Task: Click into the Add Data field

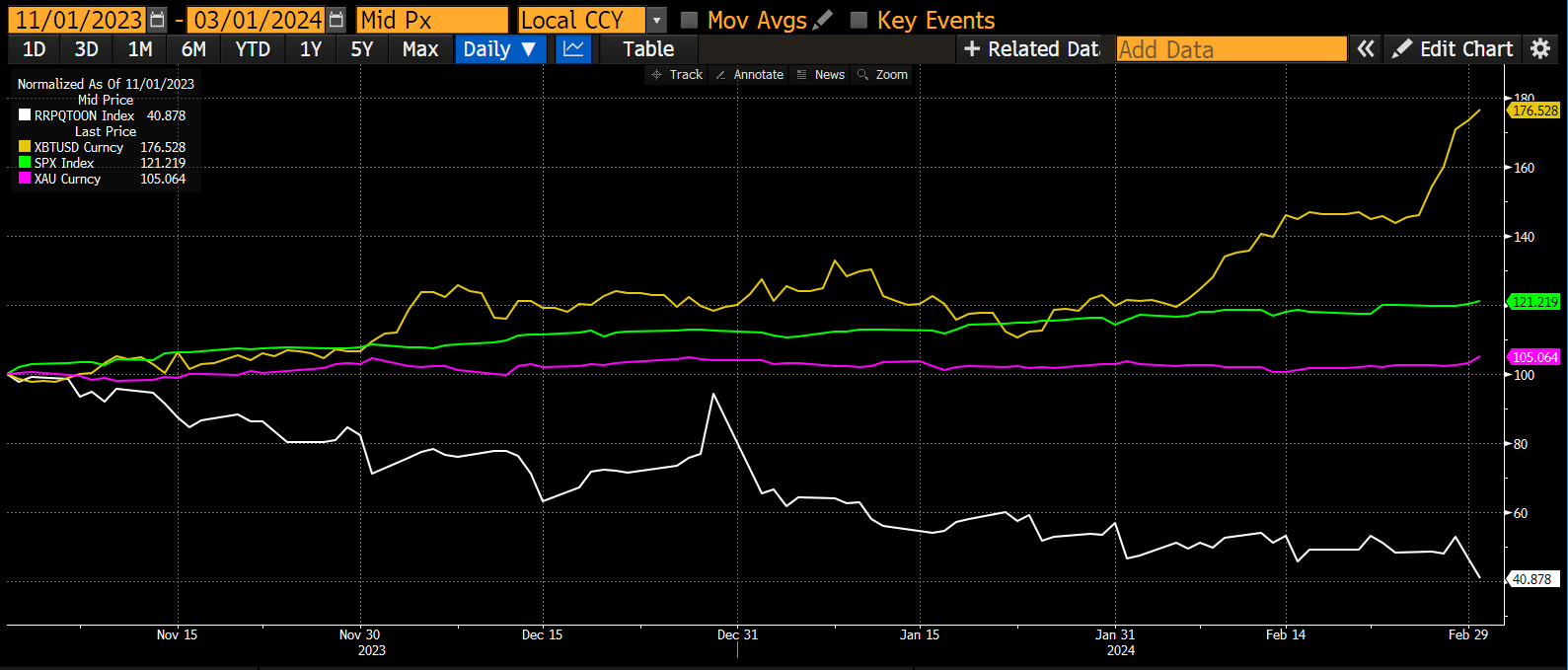Action: pos(1232,49)
